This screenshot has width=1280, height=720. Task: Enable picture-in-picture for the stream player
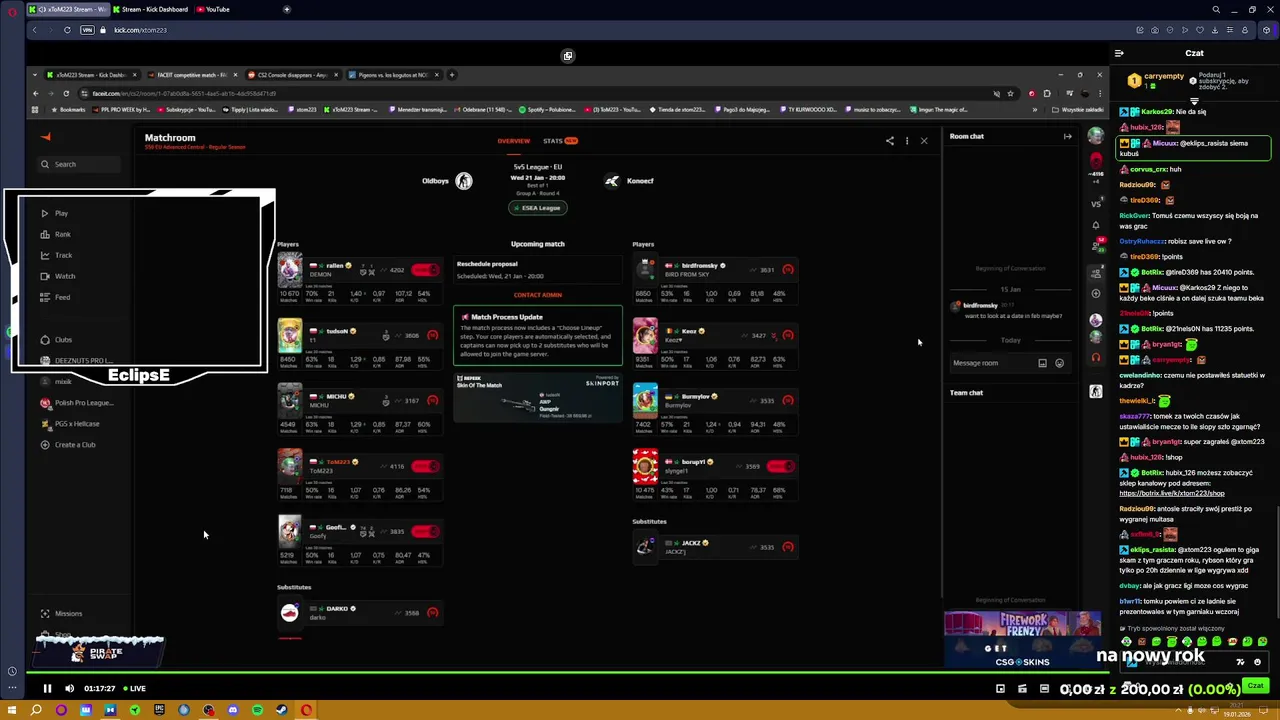(x=1000, y=688)
